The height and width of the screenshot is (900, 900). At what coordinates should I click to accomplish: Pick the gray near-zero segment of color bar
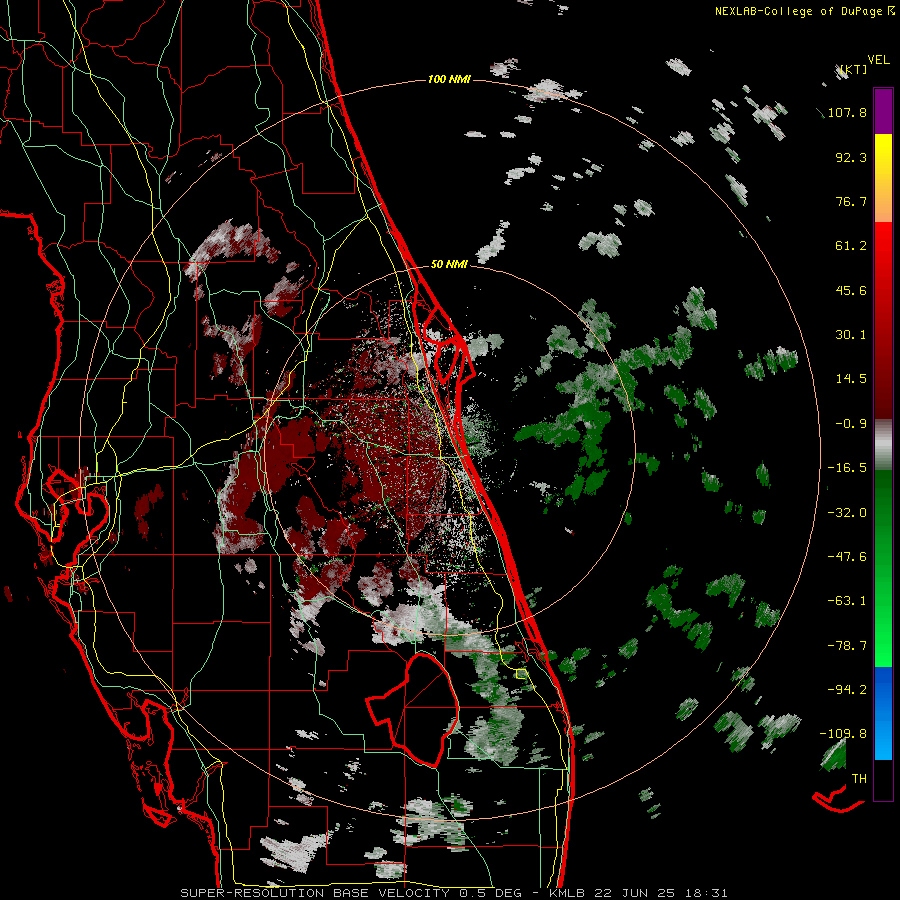(x=883, y=445)
